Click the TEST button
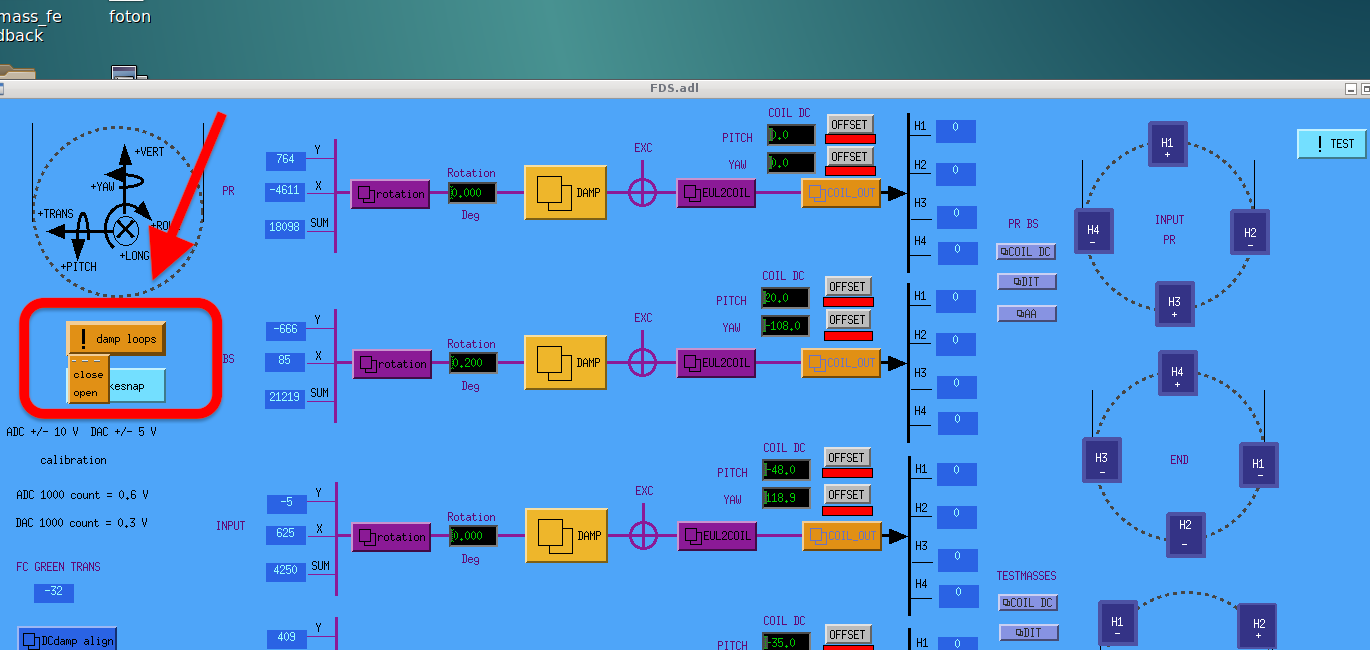 [1332, 144]
